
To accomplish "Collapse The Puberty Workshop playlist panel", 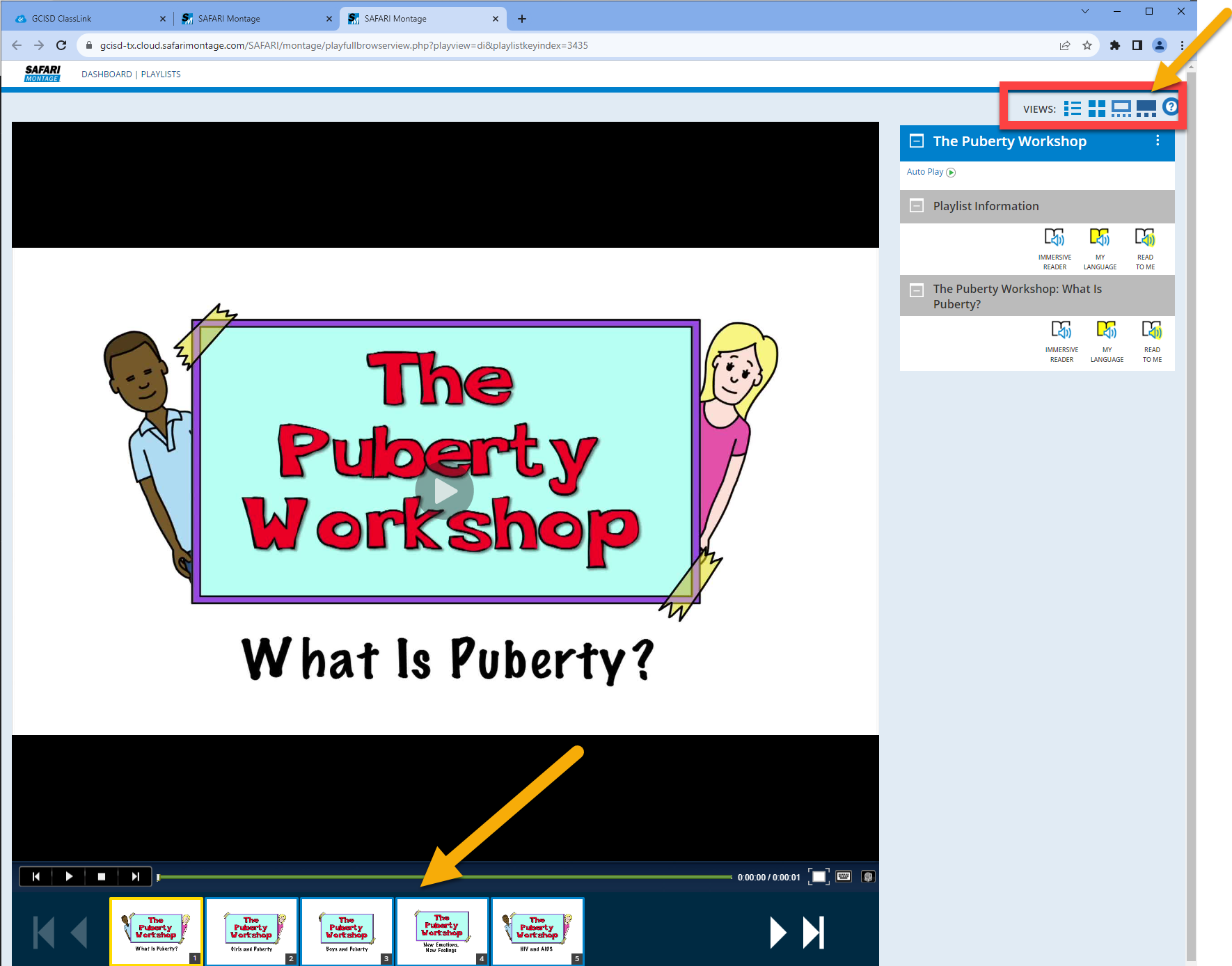I will [917, 141].
